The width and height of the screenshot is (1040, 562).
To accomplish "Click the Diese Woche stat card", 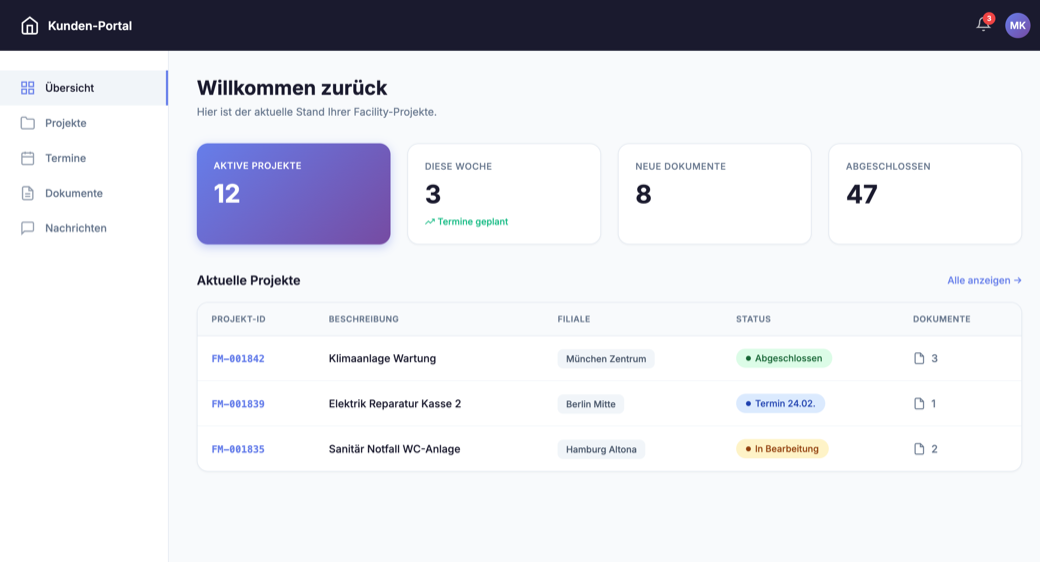I will point(504,194).
